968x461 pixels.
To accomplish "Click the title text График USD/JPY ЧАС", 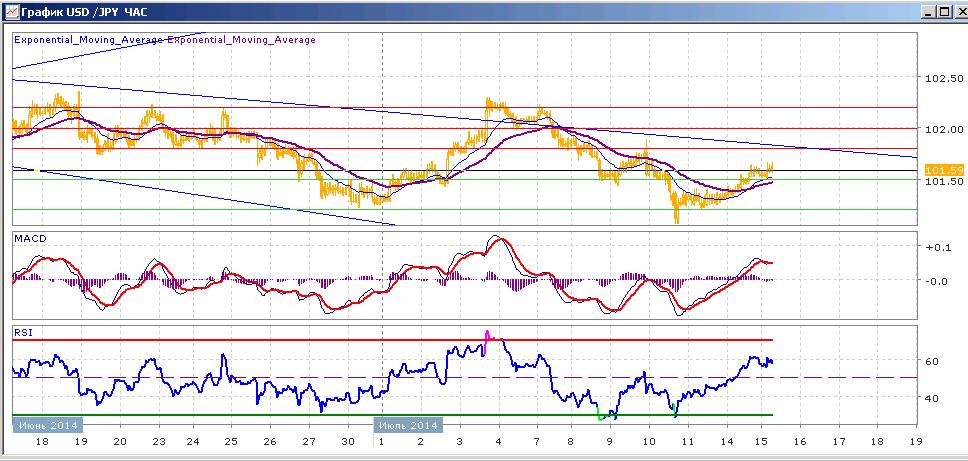I will tap(85, 12).
